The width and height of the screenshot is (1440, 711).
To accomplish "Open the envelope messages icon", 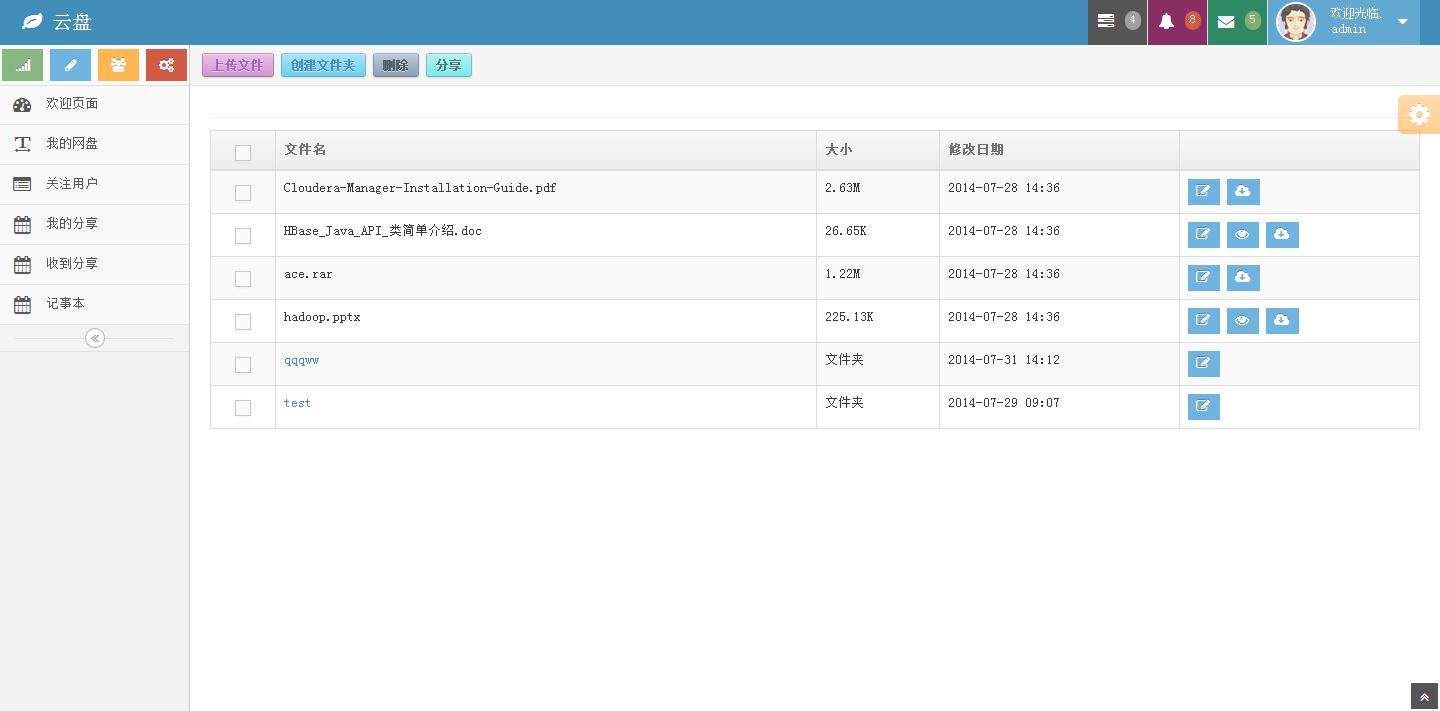I will tap(1226, 21).
